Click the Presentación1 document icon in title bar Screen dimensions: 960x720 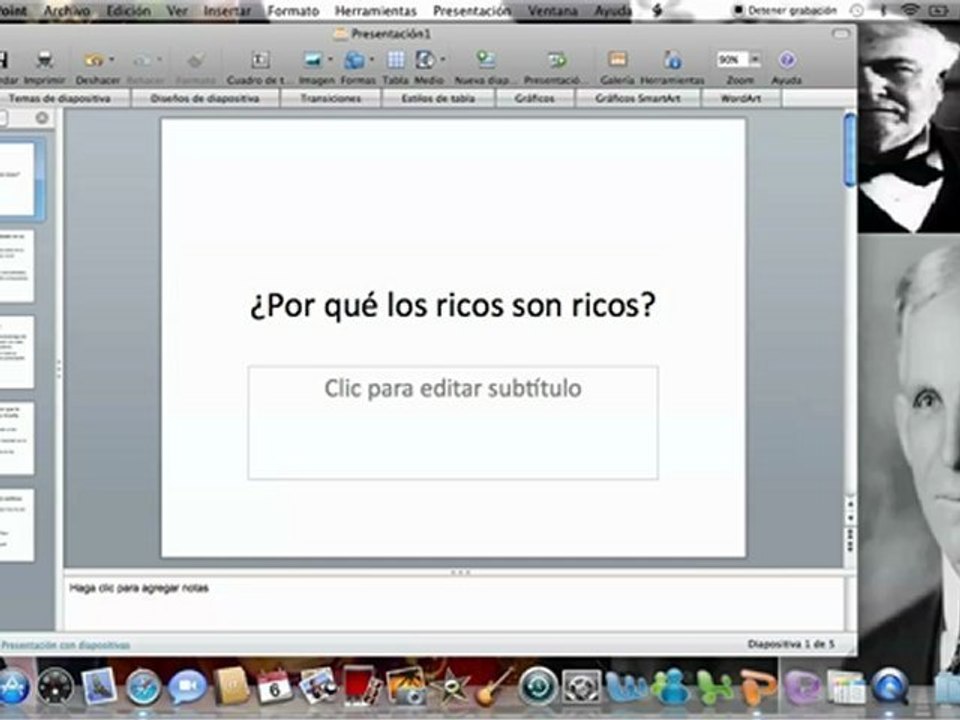pyautogui.click(x=340, y=34)
